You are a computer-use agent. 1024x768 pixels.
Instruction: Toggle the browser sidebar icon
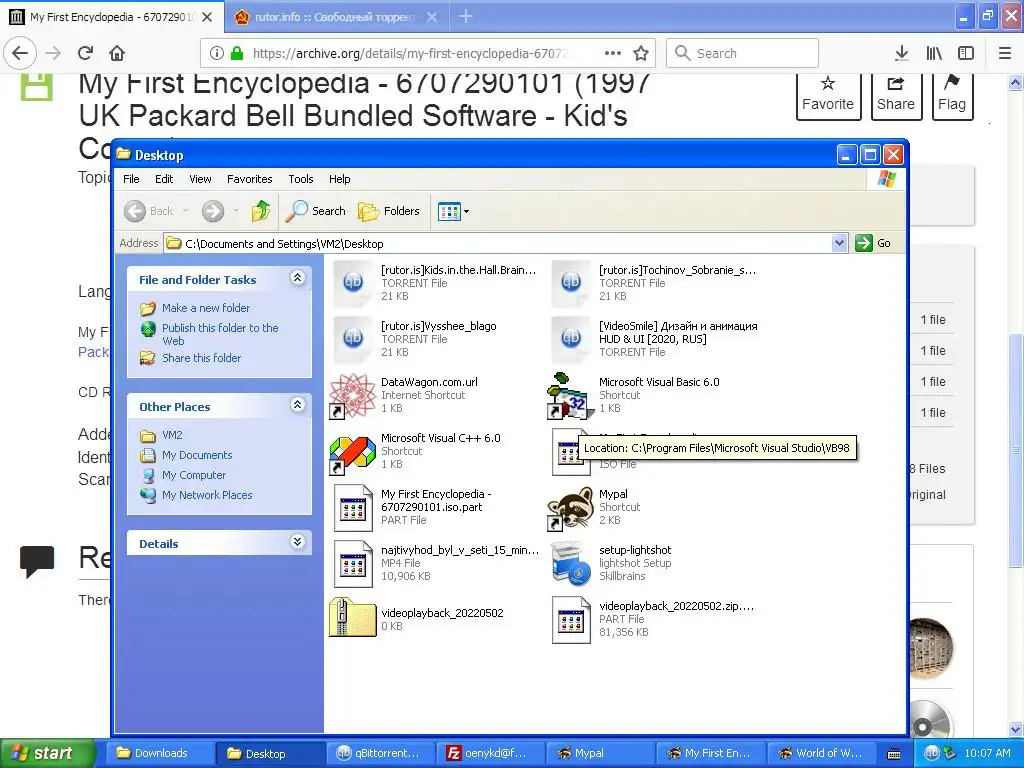[966, 53]
